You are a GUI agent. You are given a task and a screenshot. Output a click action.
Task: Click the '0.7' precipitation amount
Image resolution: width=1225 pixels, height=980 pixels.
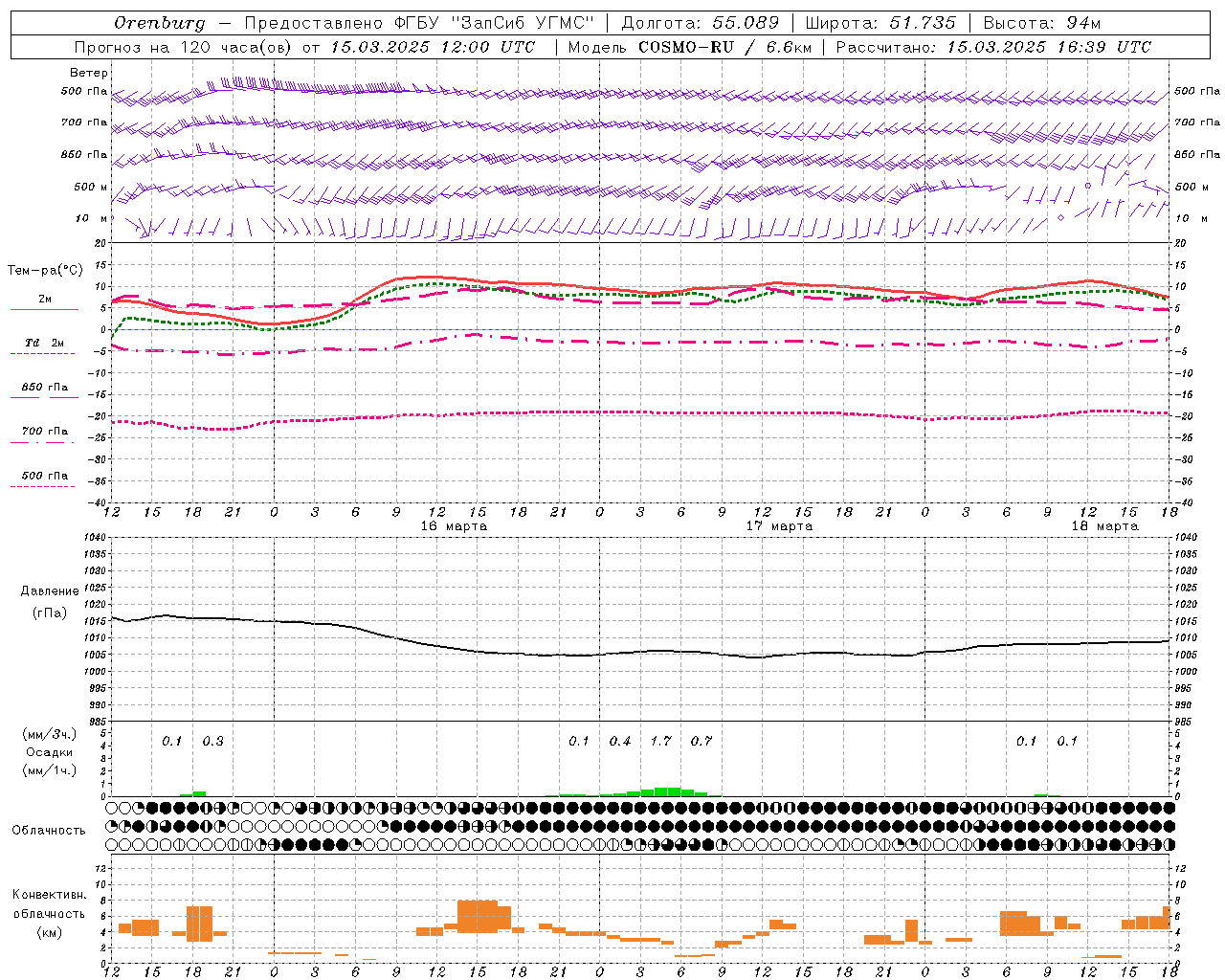click(702, 741)
